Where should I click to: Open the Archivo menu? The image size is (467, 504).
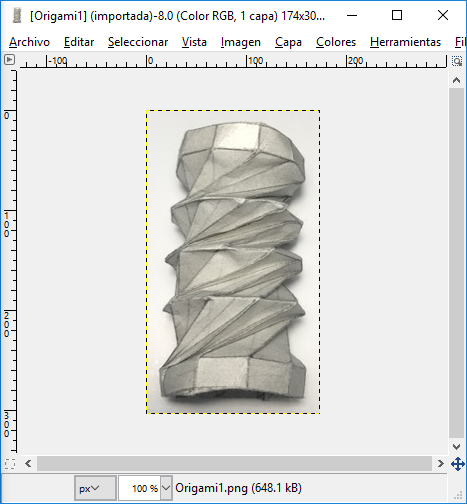29,42
